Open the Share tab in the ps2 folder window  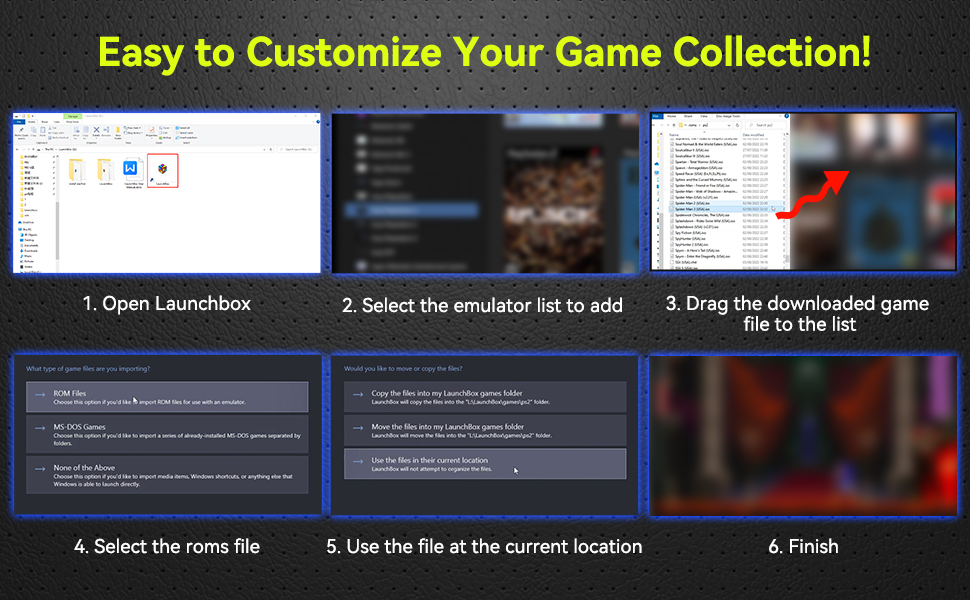click(688, 116)
